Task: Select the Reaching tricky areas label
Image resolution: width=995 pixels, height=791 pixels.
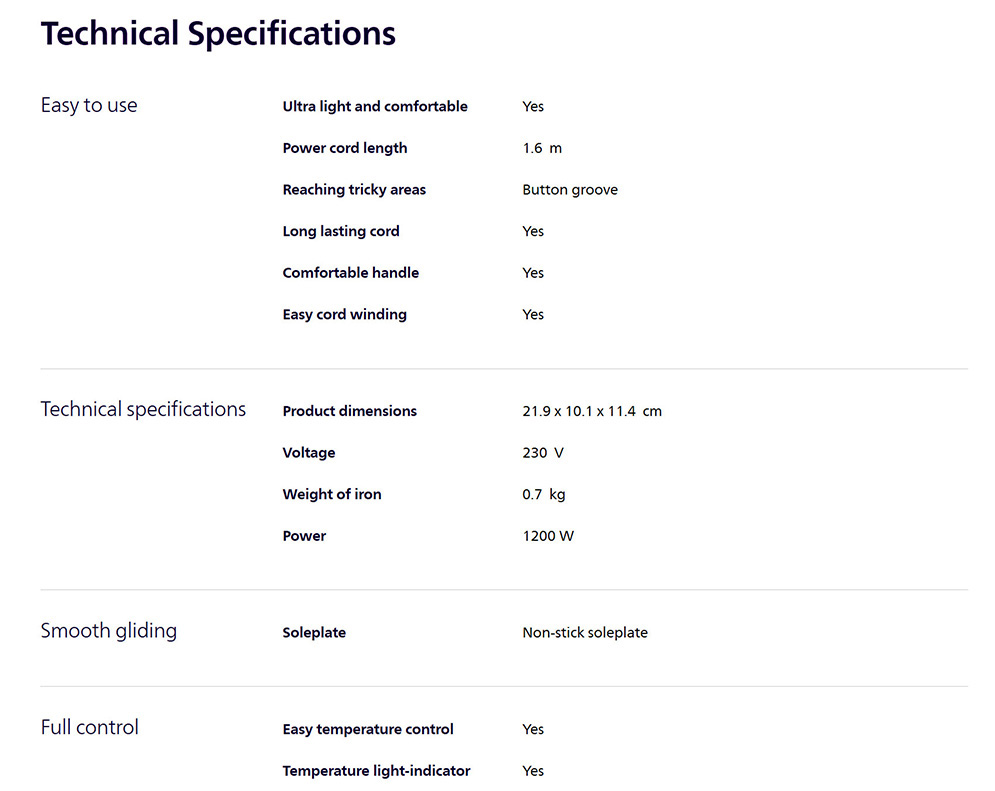Action: [x=354, y=189]
